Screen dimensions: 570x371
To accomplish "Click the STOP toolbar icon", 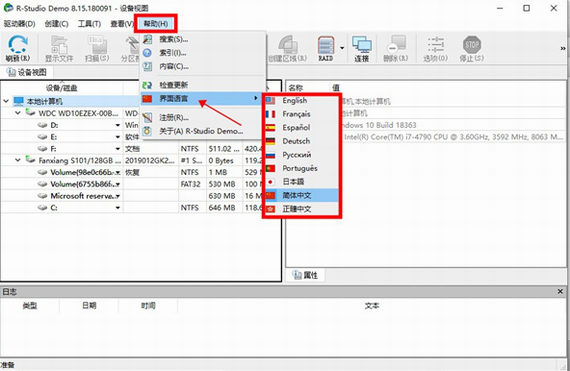I will click(x=471, y=48).
